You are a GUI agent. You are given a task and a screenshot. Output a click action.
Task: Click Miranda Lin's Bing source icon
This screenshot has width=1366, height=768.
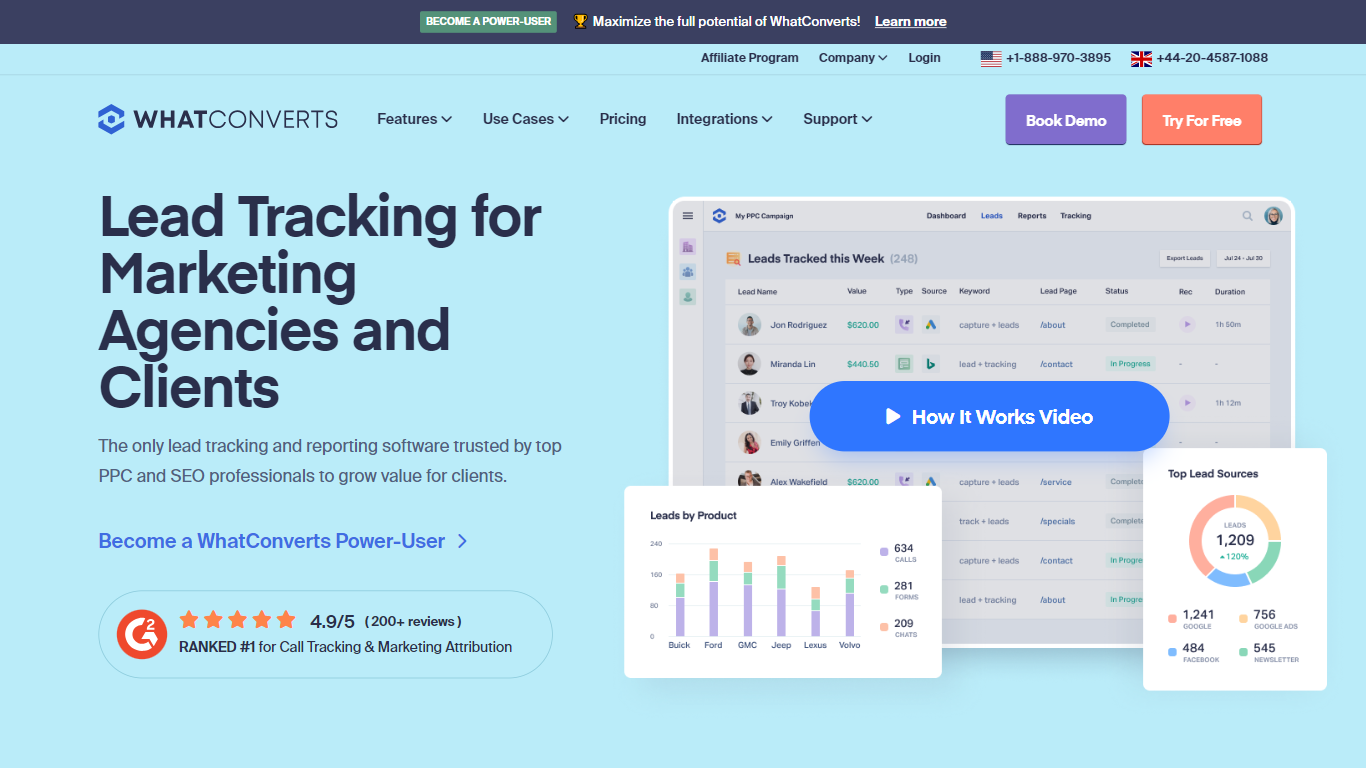click(930, 364)
